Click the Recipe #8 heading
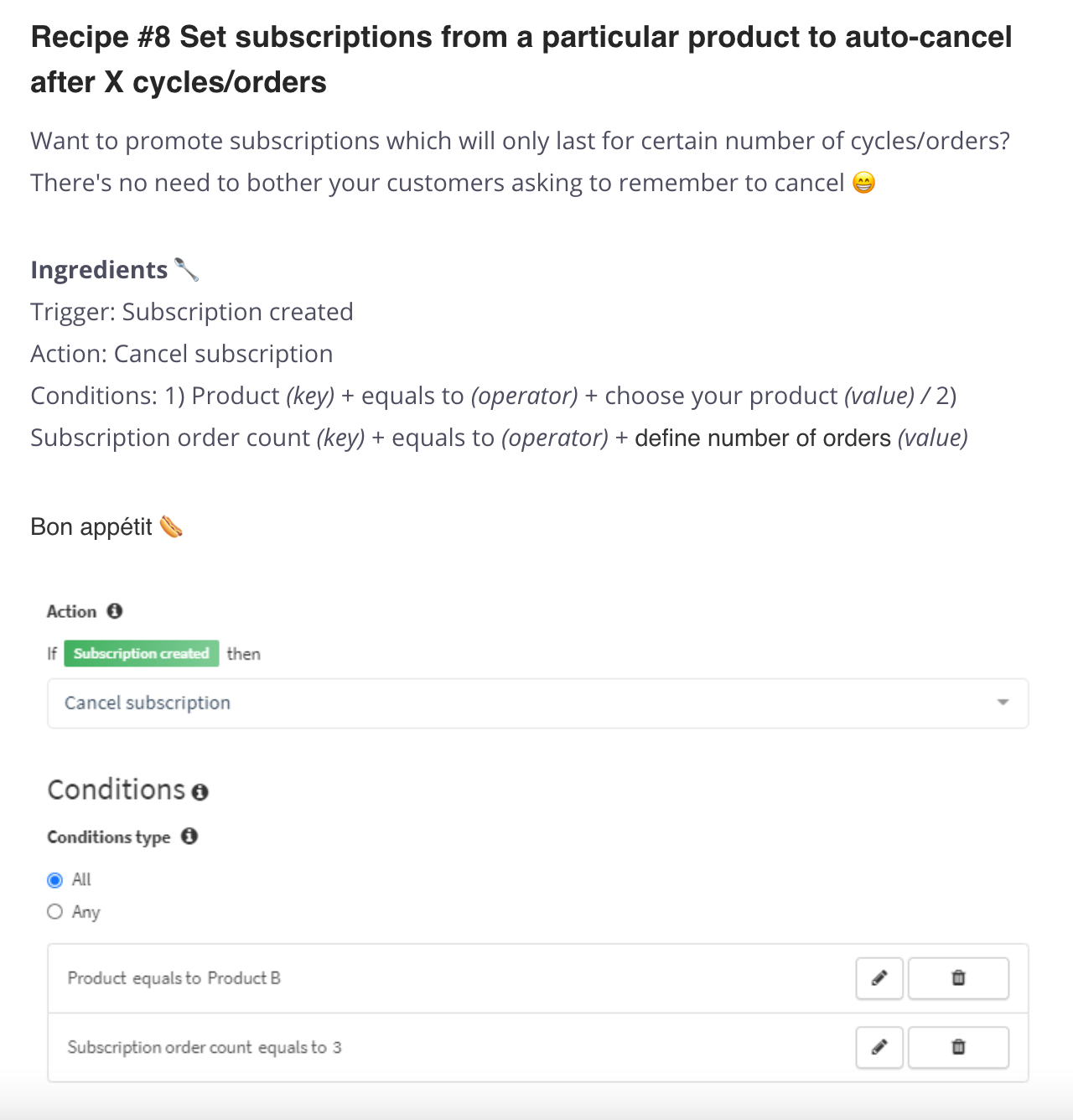The height and width of the screenshot is (1120, 1073). (521, 60)
